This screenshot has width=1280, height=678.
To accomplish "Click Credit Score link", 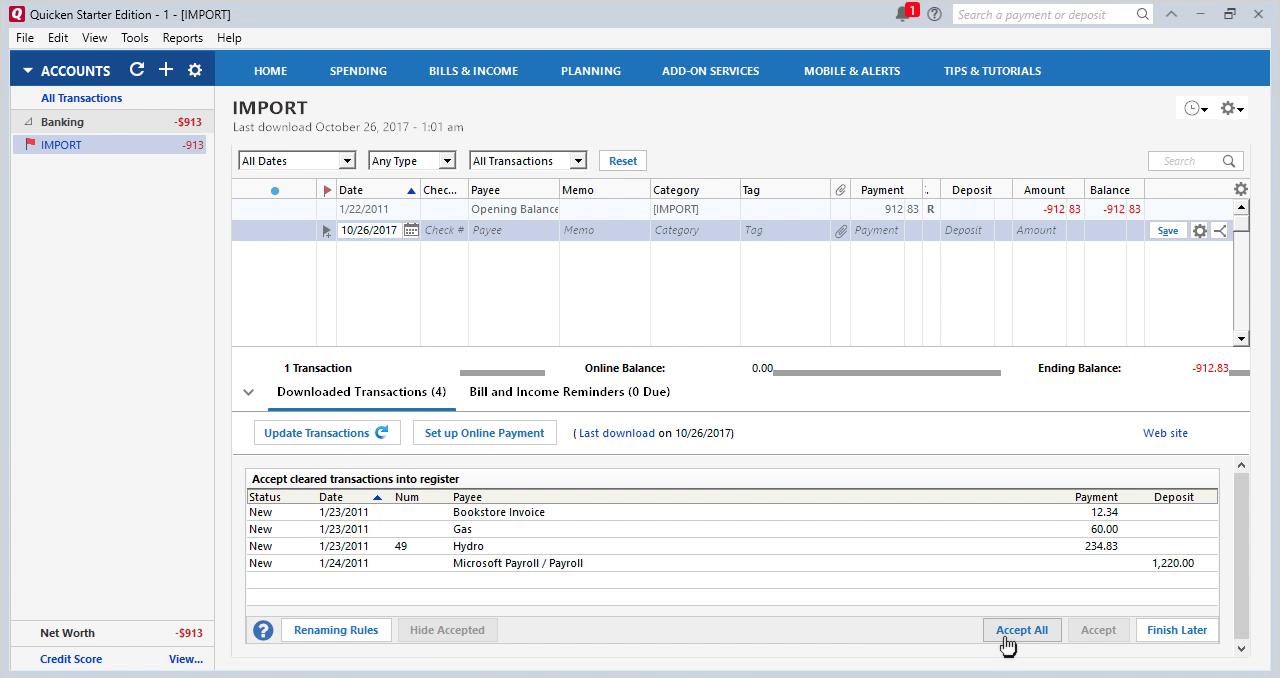I will pos(71,659).
